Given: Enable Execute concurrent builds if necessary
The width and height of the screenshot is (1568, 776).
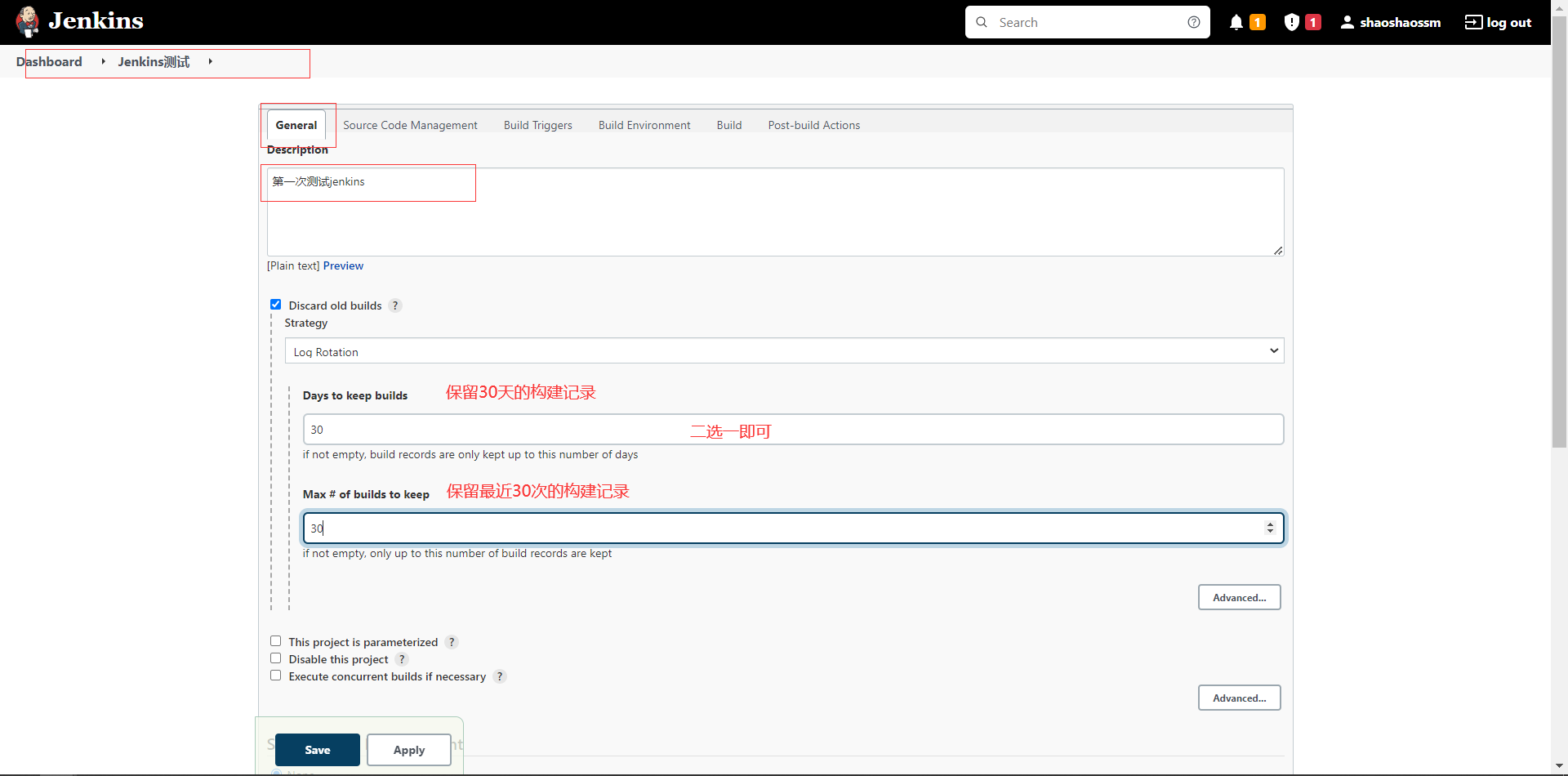Looking at the screenshot, I should 276,676.
